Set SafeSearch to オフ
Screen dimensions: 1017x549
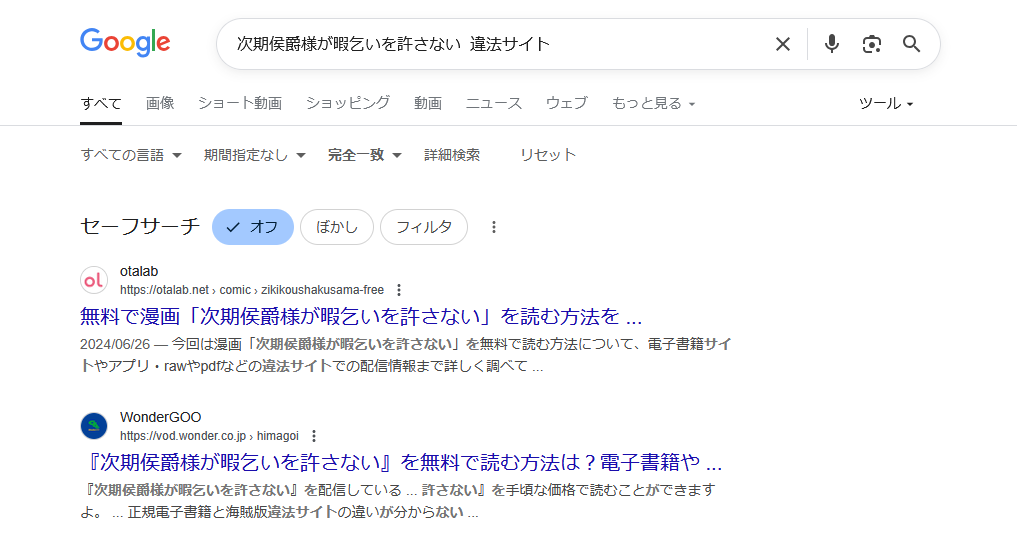click(253, 227)
